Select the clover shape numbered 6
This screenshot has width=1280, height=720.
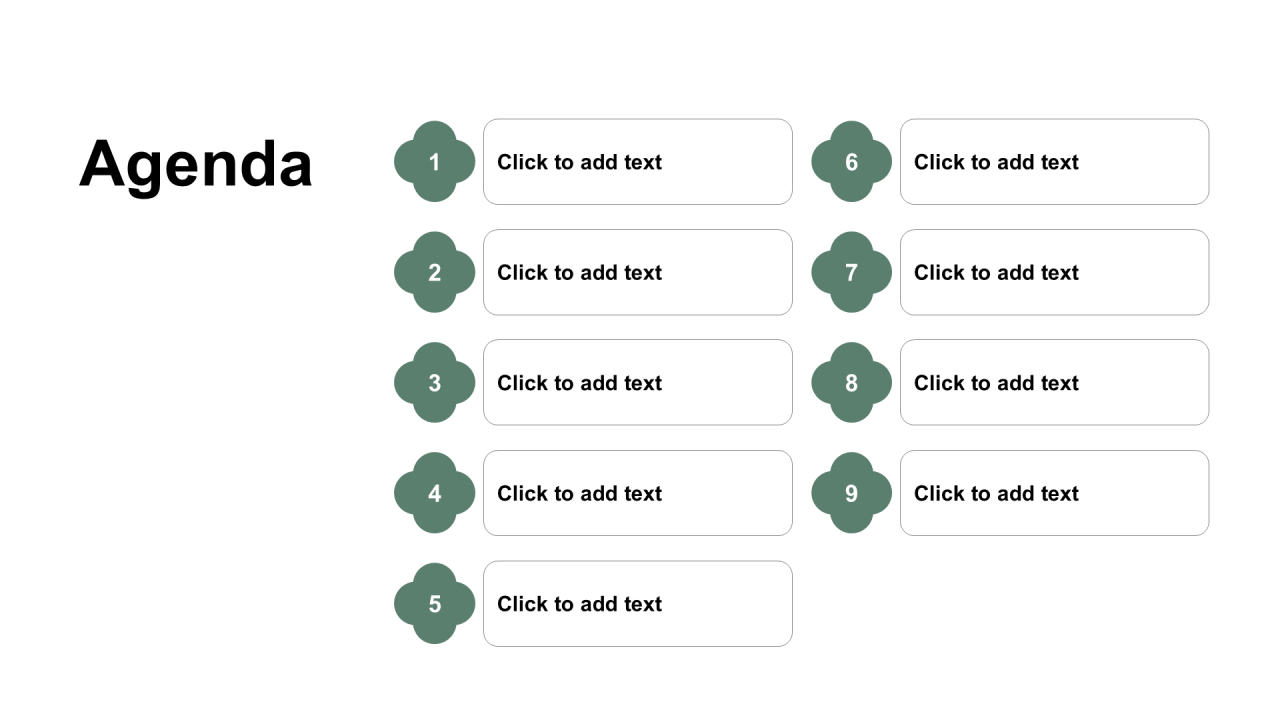point(851,162)
